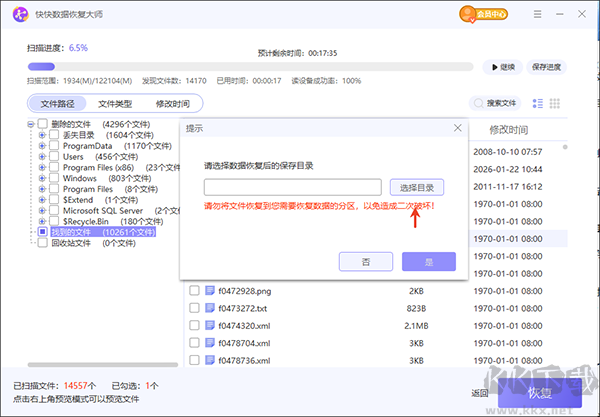Click the file list vertical scrollbar handle
Viewport: 600px width, 417px height.
565,147
